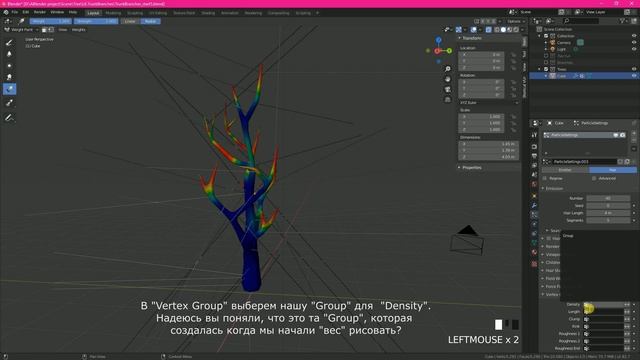Uncheck the Trees collection checkbox
The height and width of the screenshot is (360, 640).
(546, 69)
